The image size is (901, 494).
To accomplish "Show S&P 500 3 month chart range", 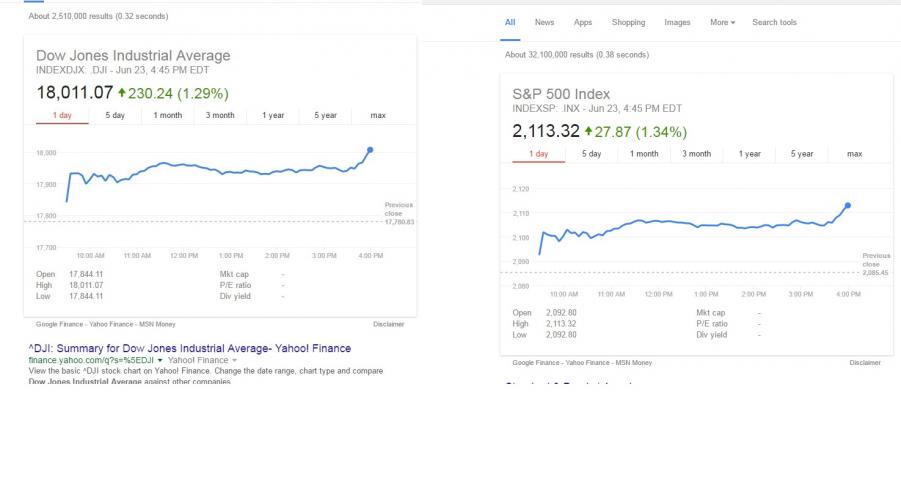I will 697,154.
